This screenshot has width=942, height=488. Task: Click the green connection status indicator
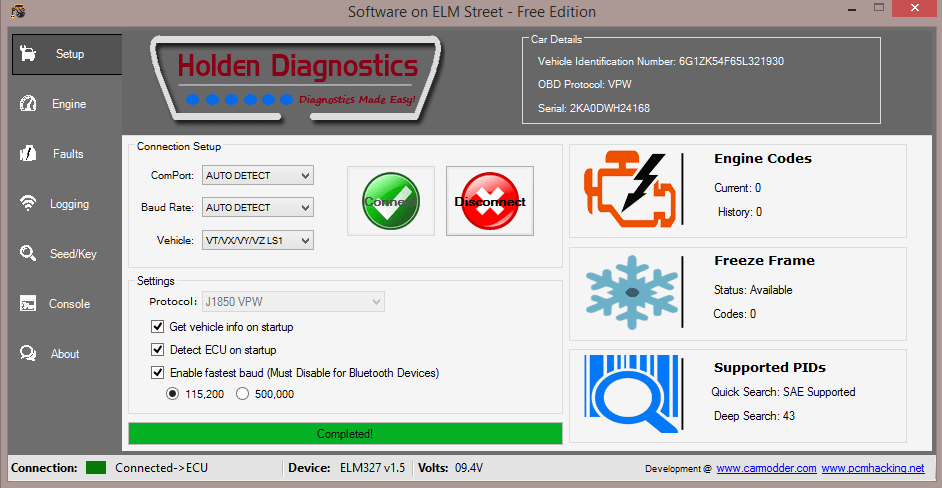tap(96, 468)
